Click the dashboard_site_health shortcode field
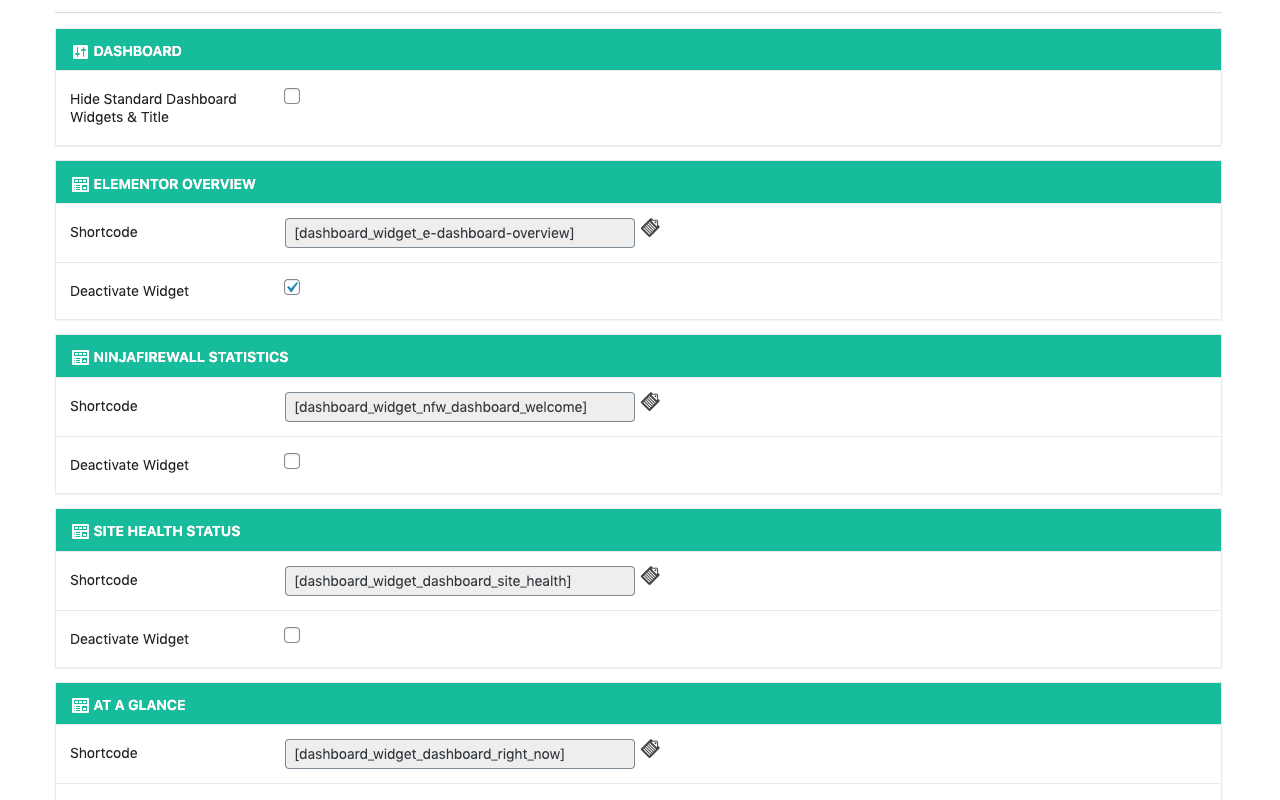 [459, 581]
